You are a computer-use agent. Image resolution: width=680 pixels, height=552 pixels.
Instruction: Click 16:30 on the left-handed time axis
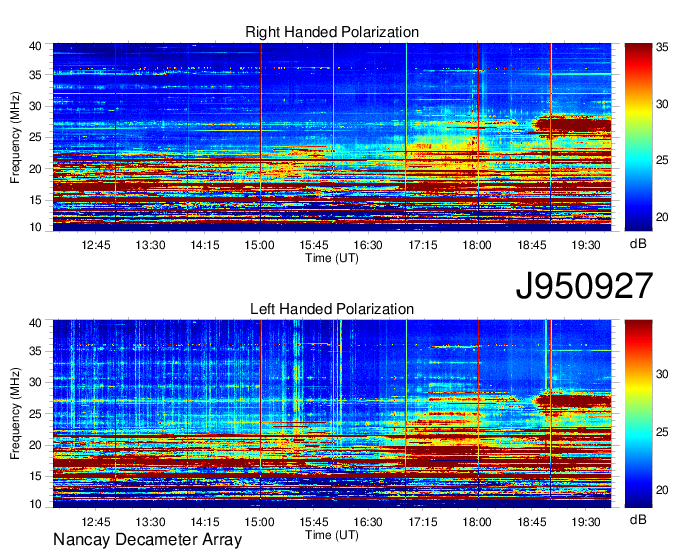pos(368,522)
